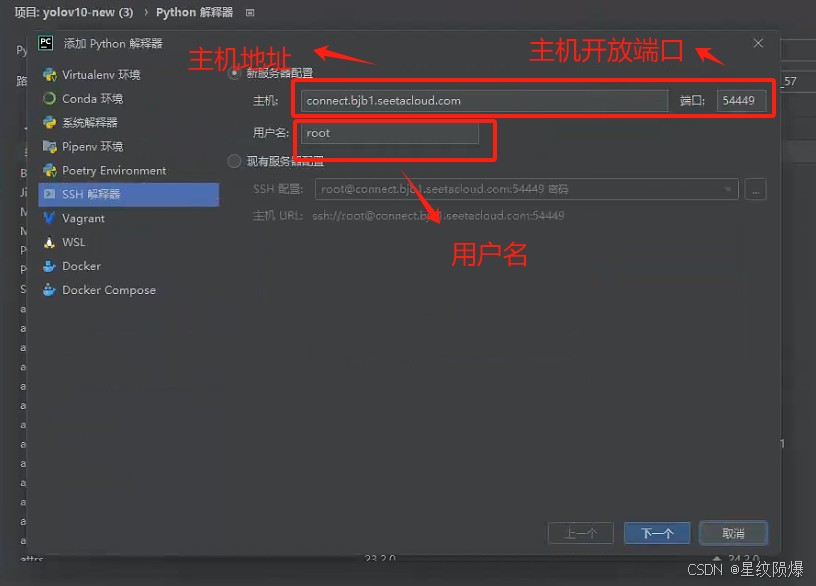Click the Virtualenv environment python icon
Image resolution: width=816 pixels, height=586 pixels.
(x=49, y=74)
